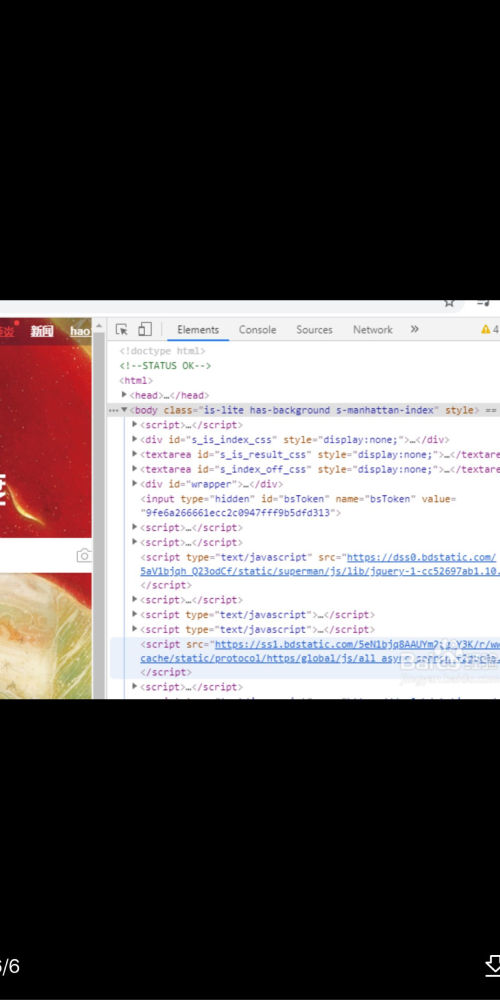Click the page's vertical scrollbar up arrow
Screen dimensions: 500x1000
99,326
